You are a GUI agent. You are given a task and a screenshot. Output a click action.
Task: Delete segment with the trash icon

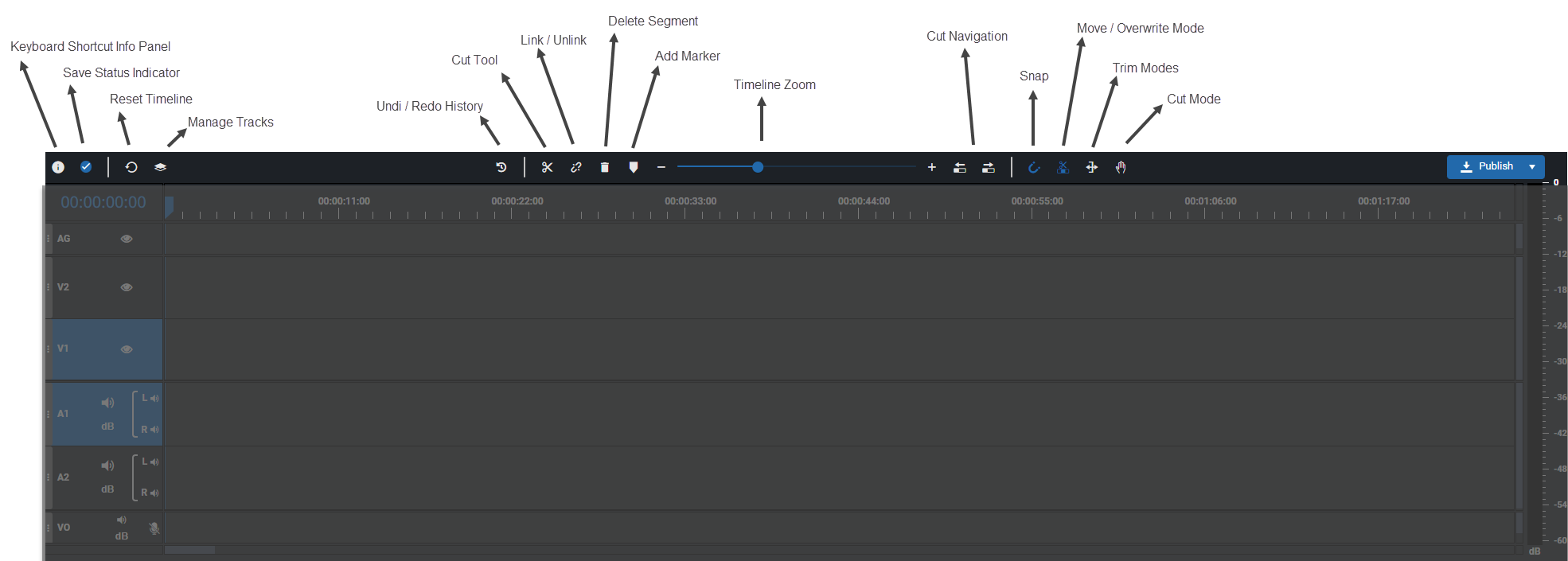(605, 167)
